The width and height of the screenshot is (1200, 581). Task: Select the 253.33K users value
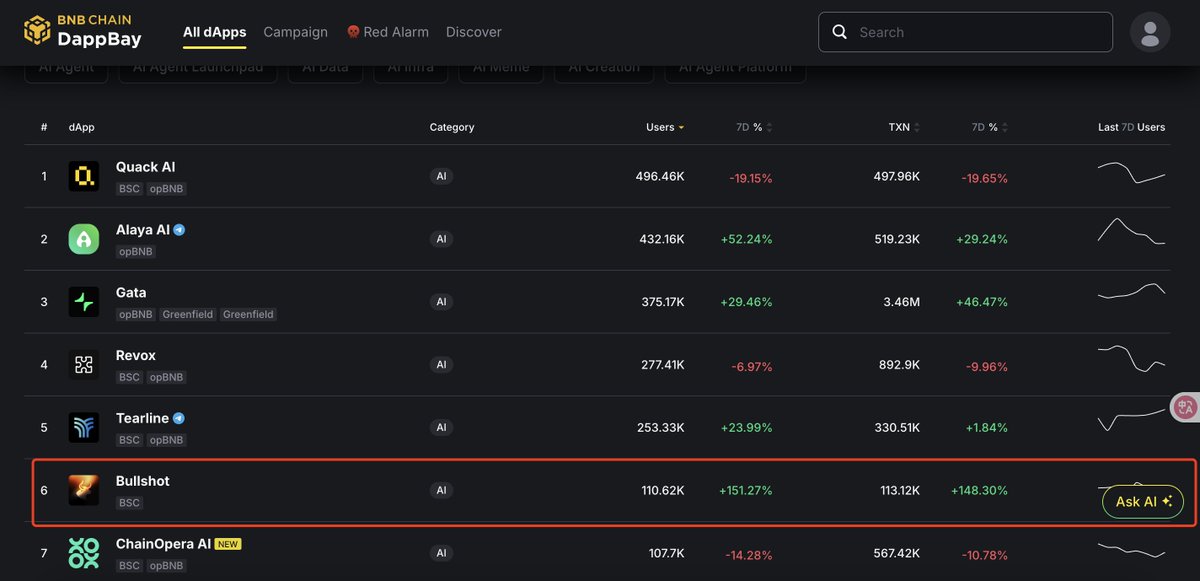coord(661,428)
